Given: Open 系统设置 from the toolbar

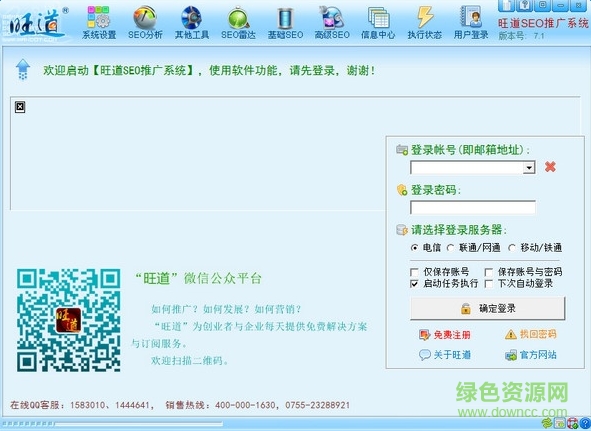Looking at the screenshot, I should 99,23.
